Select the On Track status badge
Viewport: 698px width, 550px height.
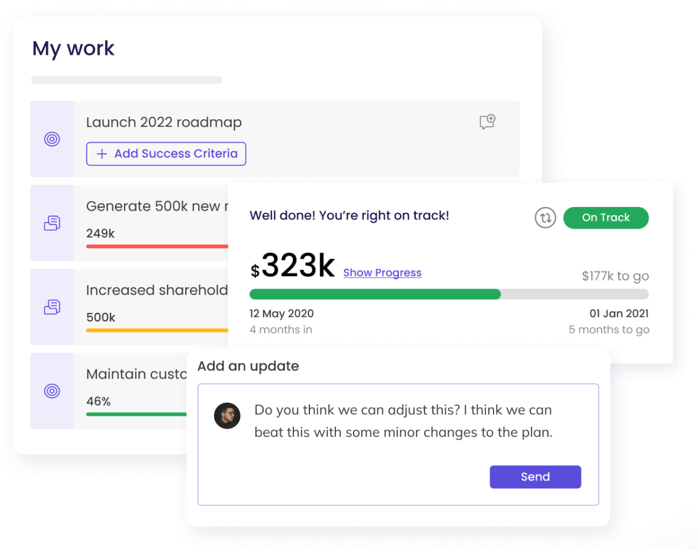click(x=605, y=218)
